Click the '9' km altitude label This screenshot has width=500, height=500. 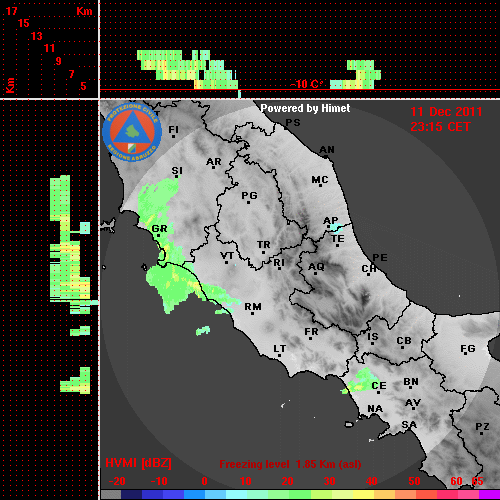pyautogui.click(x=58, y=61)
